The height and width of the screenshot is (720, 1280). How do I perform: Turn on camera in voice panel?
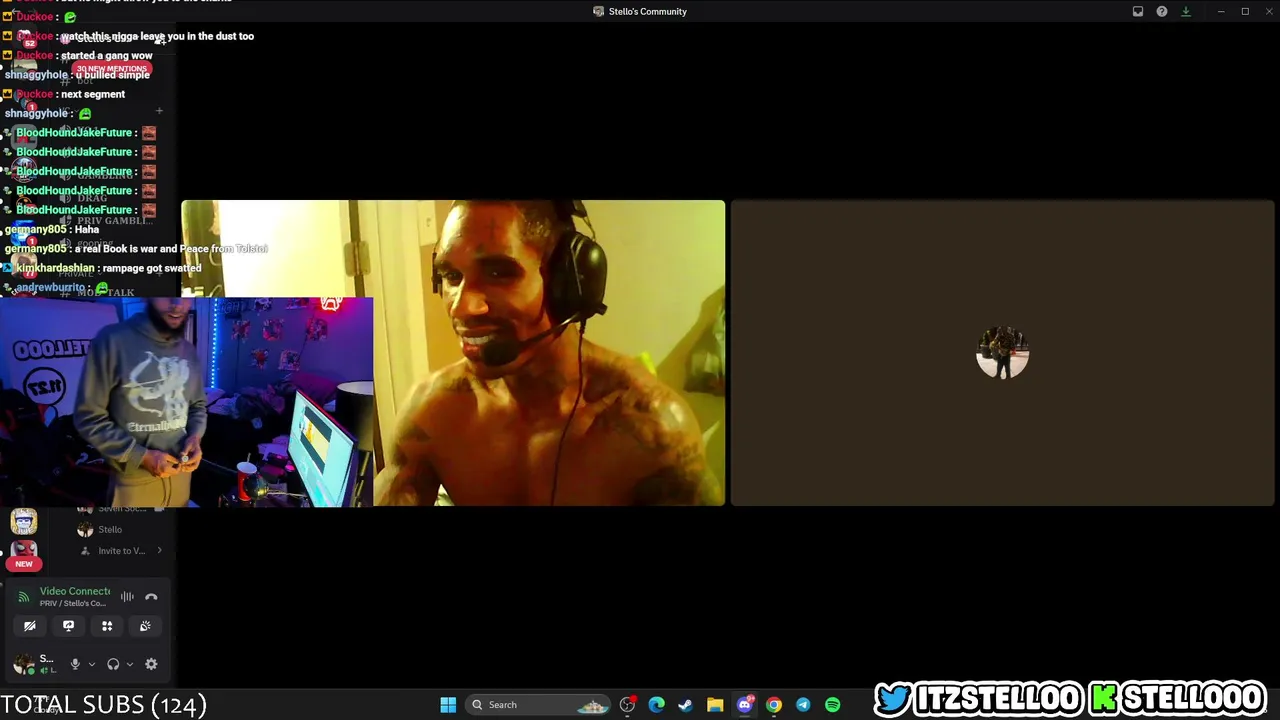tap(30, 626)
